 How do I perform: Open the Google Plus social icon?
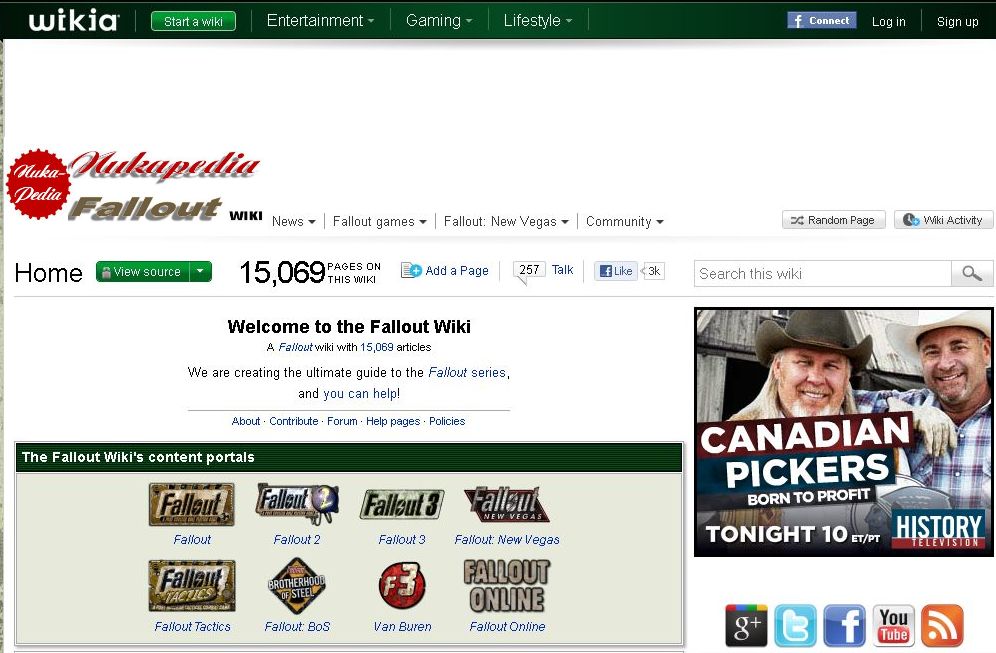click(x=746, y=625)
